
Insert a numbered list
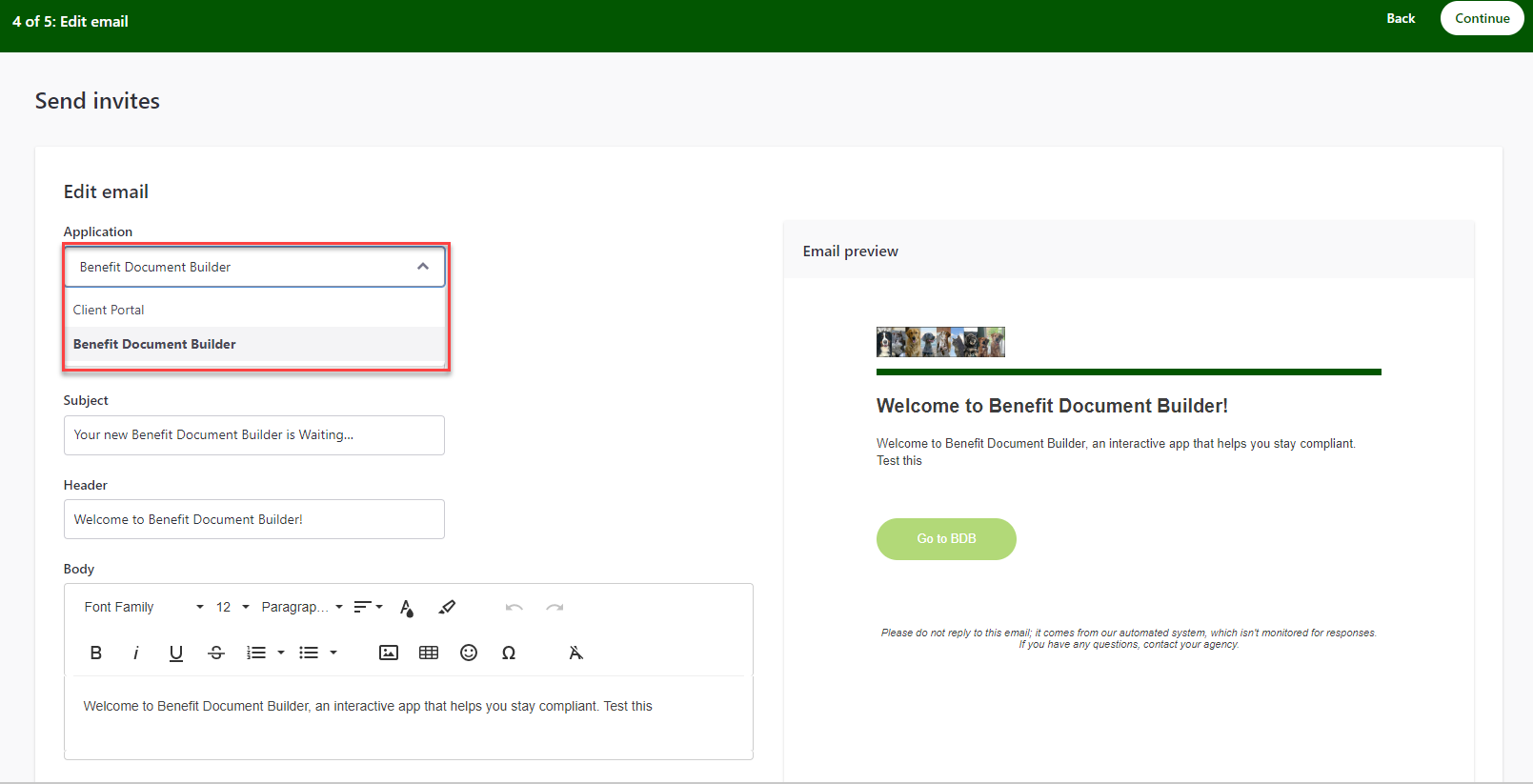(256, 653)
